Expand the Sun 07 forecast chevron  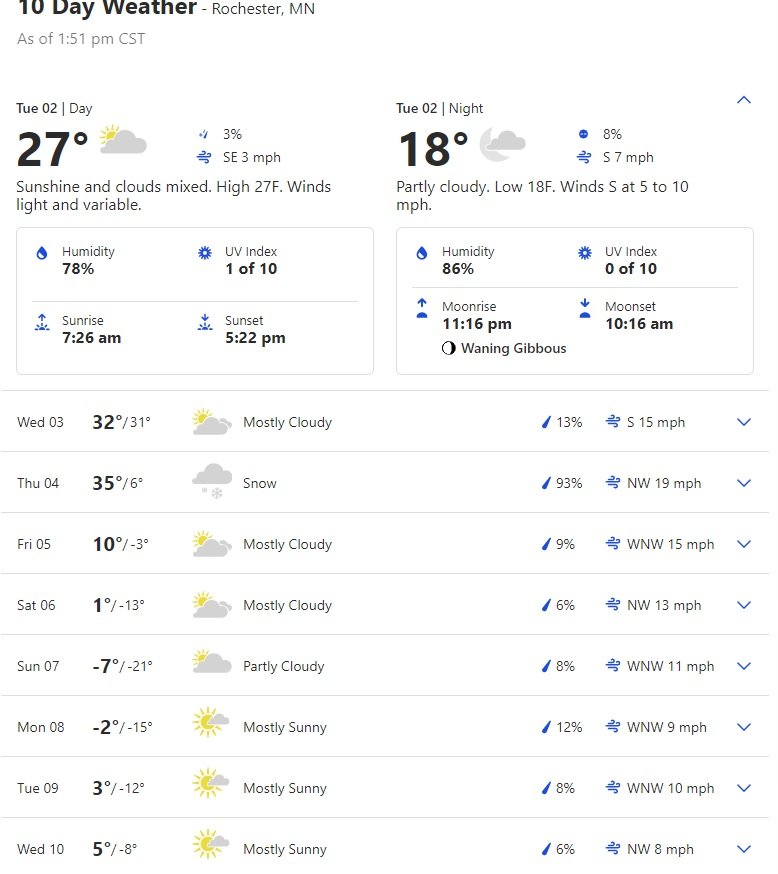[x=743, y=666]
